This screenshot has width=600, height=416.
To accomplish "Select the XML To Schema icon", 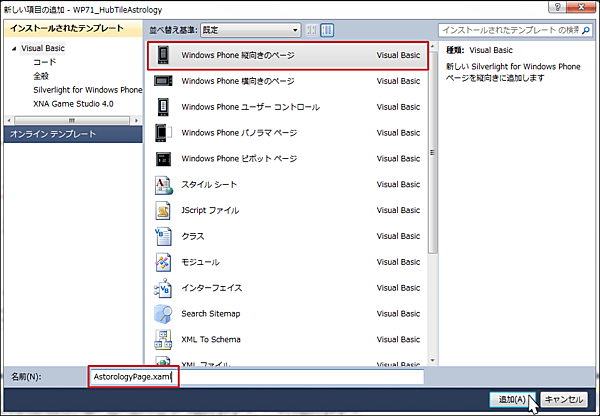I will point(163,339).
